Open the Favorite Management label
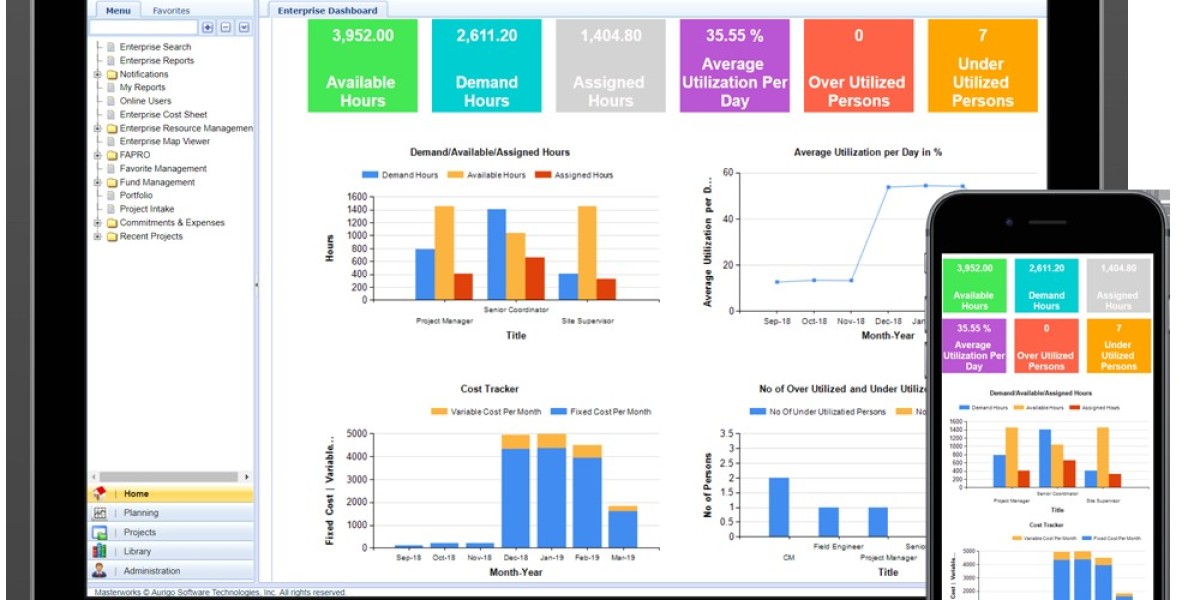 click(163, 169)
